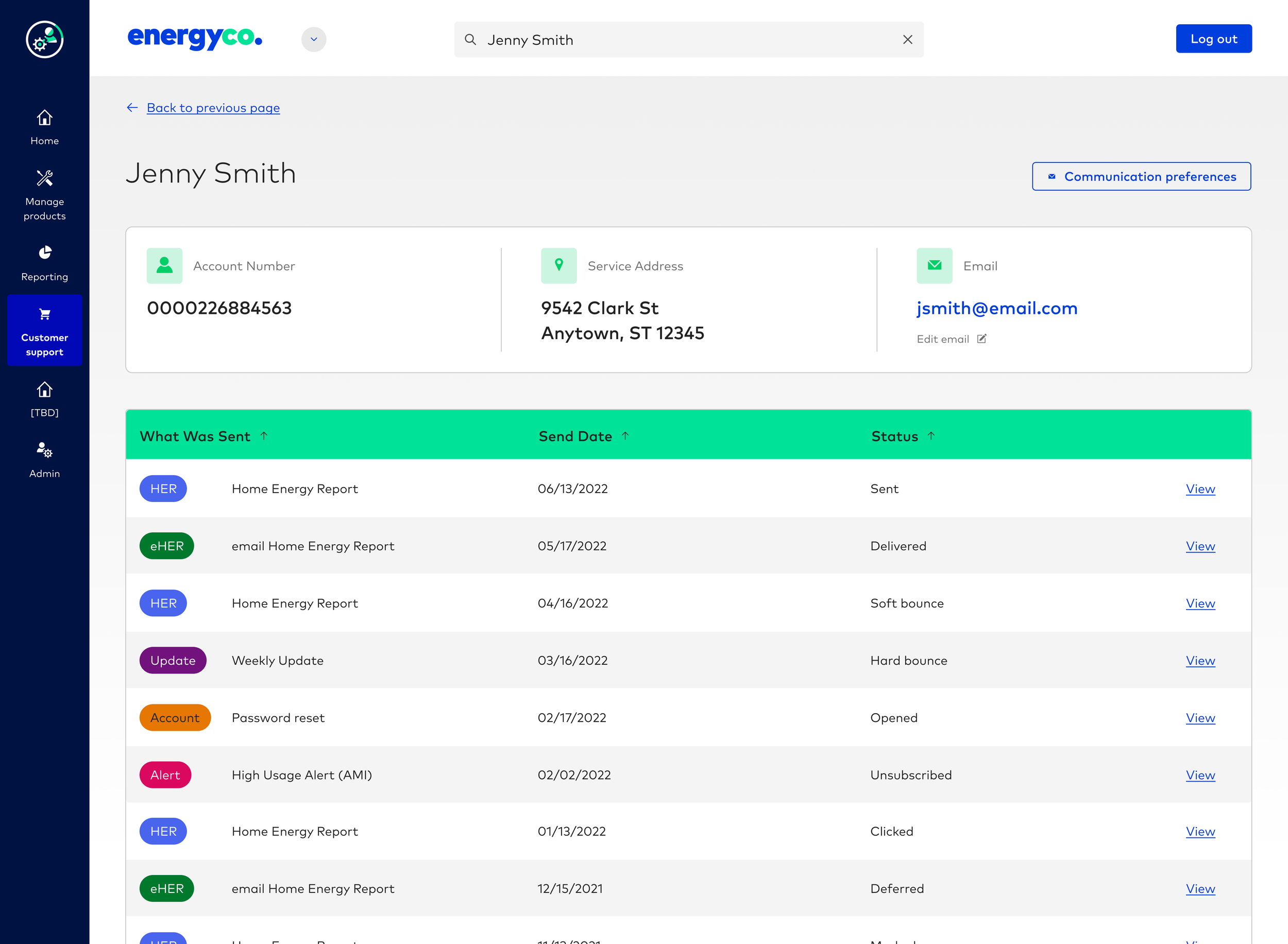Clear the Jenny Smith search text
The width and height of the screenshot is (1288, 944).
908,40
